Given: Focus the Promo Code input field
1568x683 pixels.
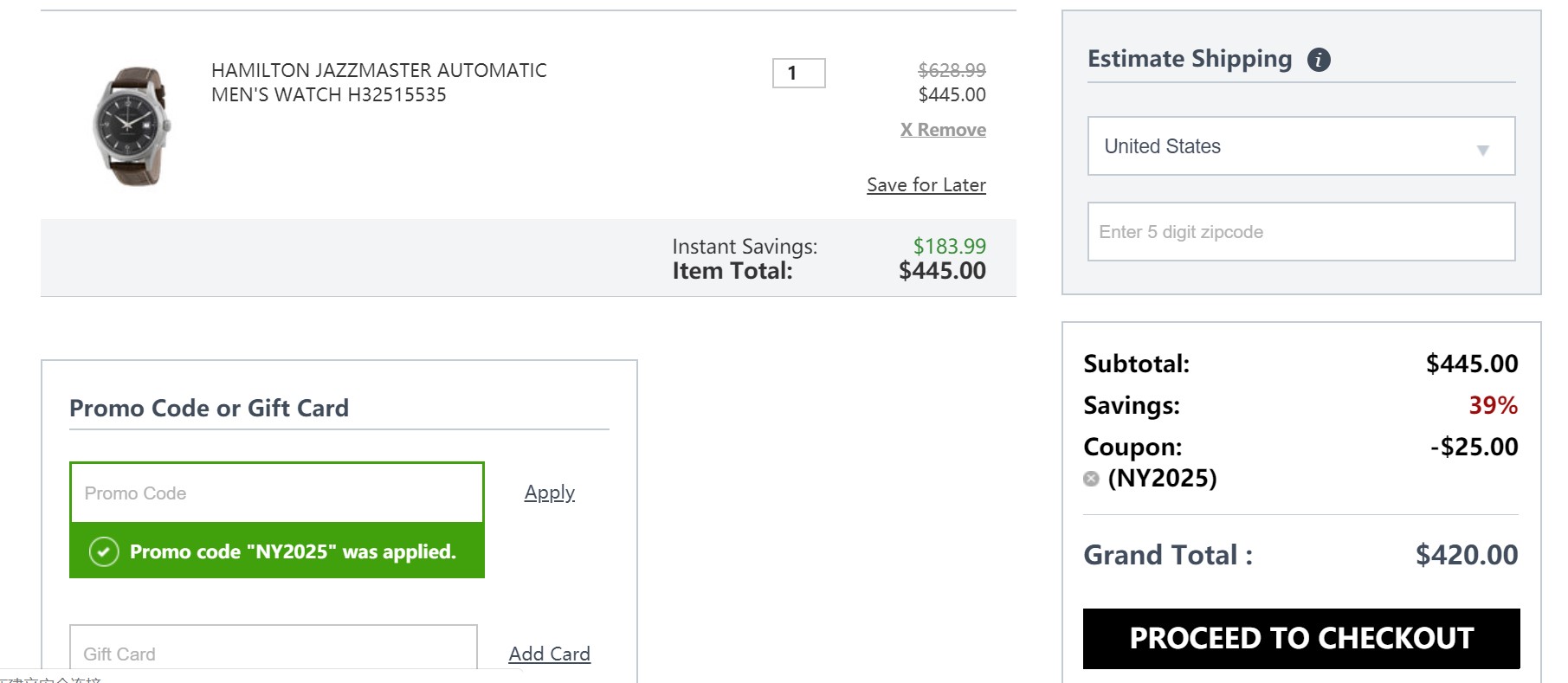Looking at the screenshot, I should point(277,493).
